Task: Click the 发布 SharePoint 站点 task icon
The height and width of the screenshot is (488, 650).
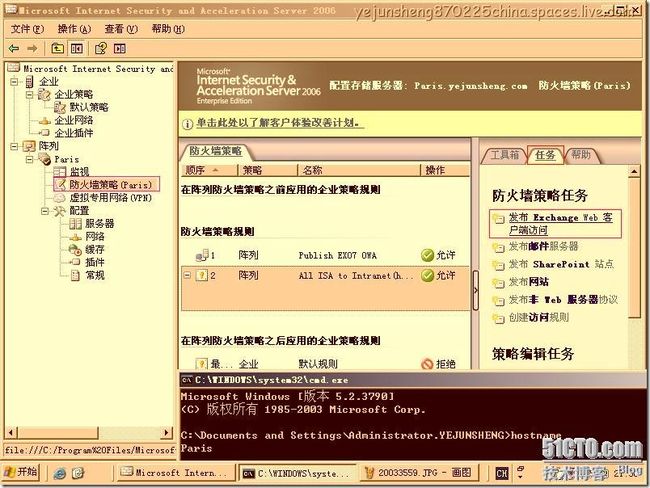Action: (x=498, y=265)
